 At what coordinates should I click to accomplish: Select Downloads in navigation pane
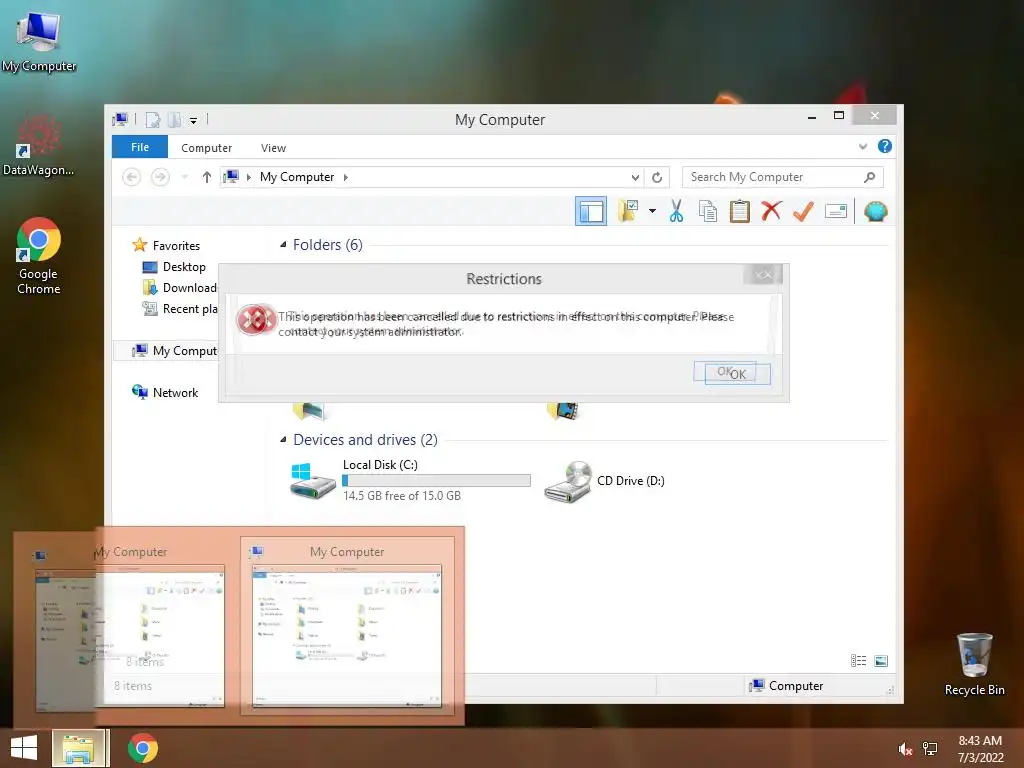(179, 287)
